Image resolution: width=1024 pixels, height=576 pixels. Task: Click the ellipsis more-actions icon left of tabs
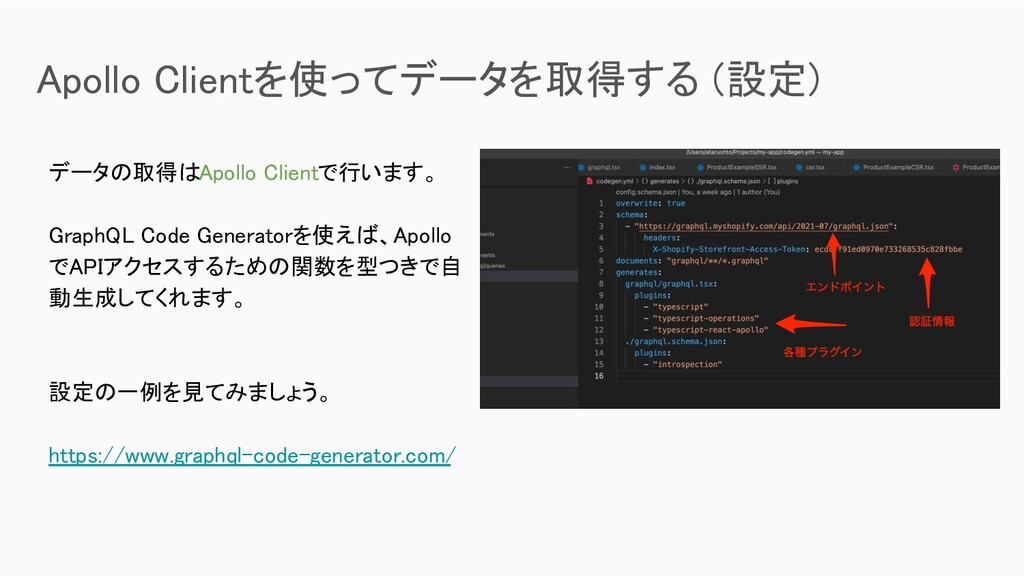click(567, 167)
